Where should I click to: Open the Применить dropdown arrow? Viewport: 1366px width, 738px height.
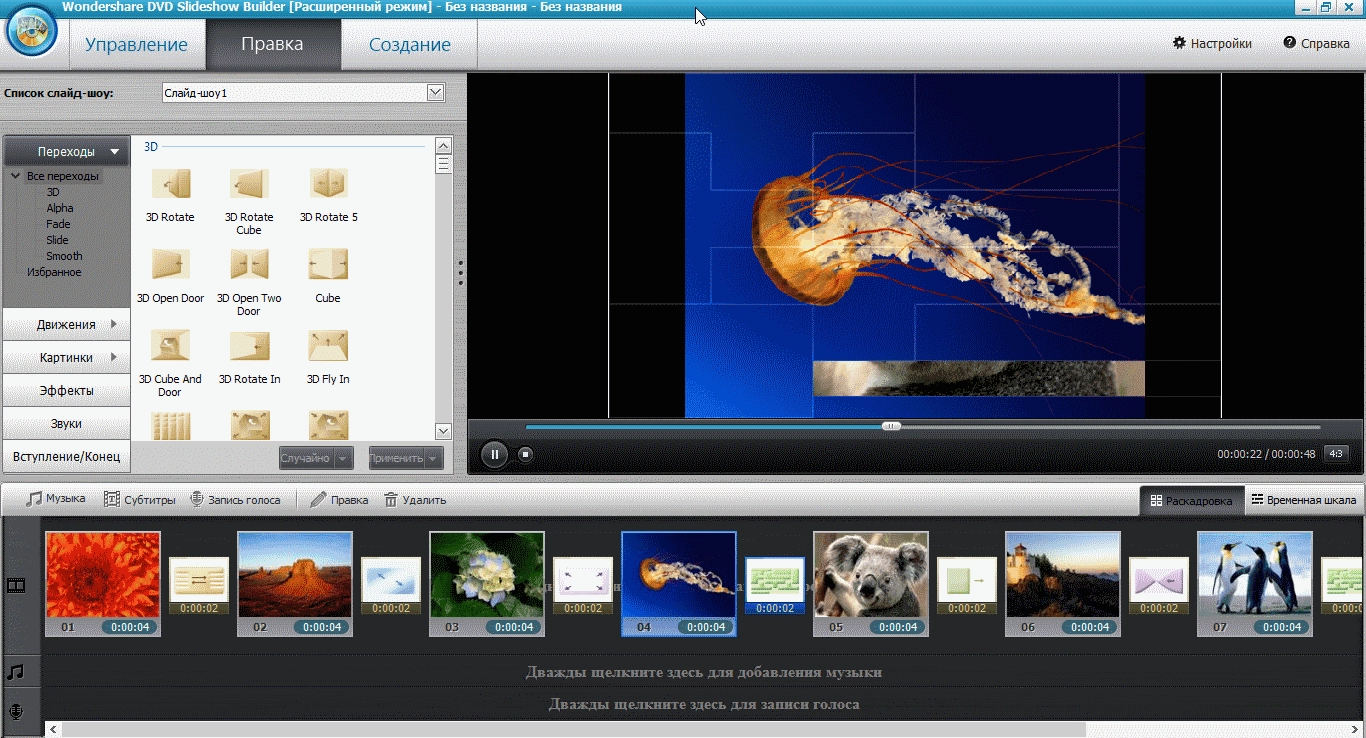pos(434,458)
